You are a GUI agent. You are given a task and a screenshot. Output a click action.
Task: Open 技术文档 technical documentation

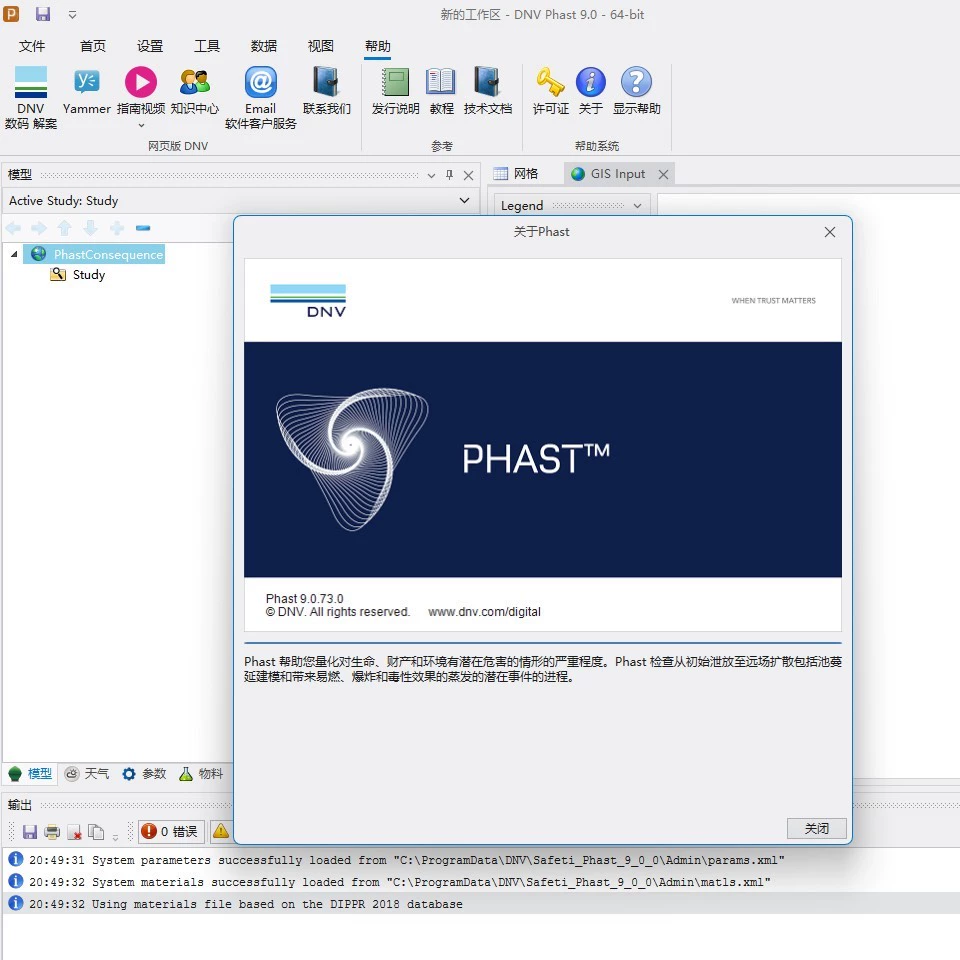[x=487, y=91]
